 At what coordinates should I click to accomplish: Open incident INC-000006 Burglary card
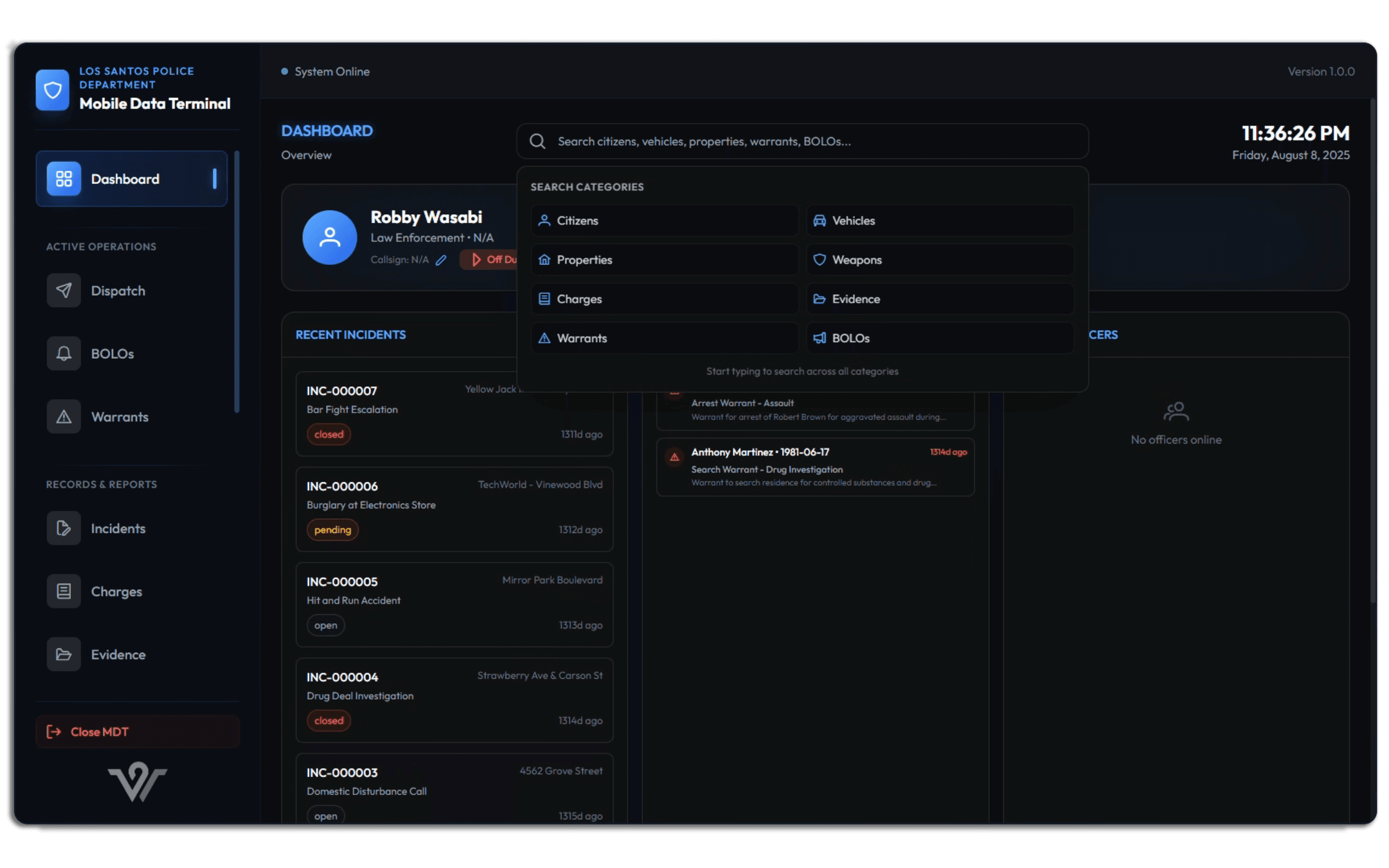pos(454,509)
